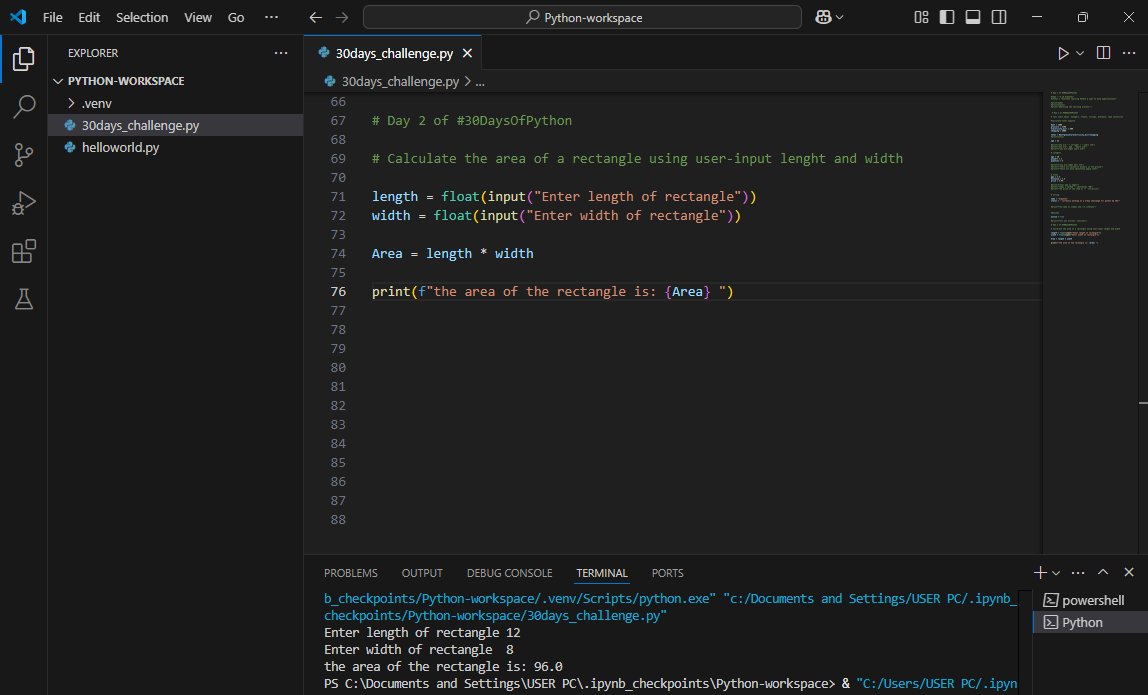1148x695 pixels.
Task: Go back using the left arrow
Action: tap(316, 17)
